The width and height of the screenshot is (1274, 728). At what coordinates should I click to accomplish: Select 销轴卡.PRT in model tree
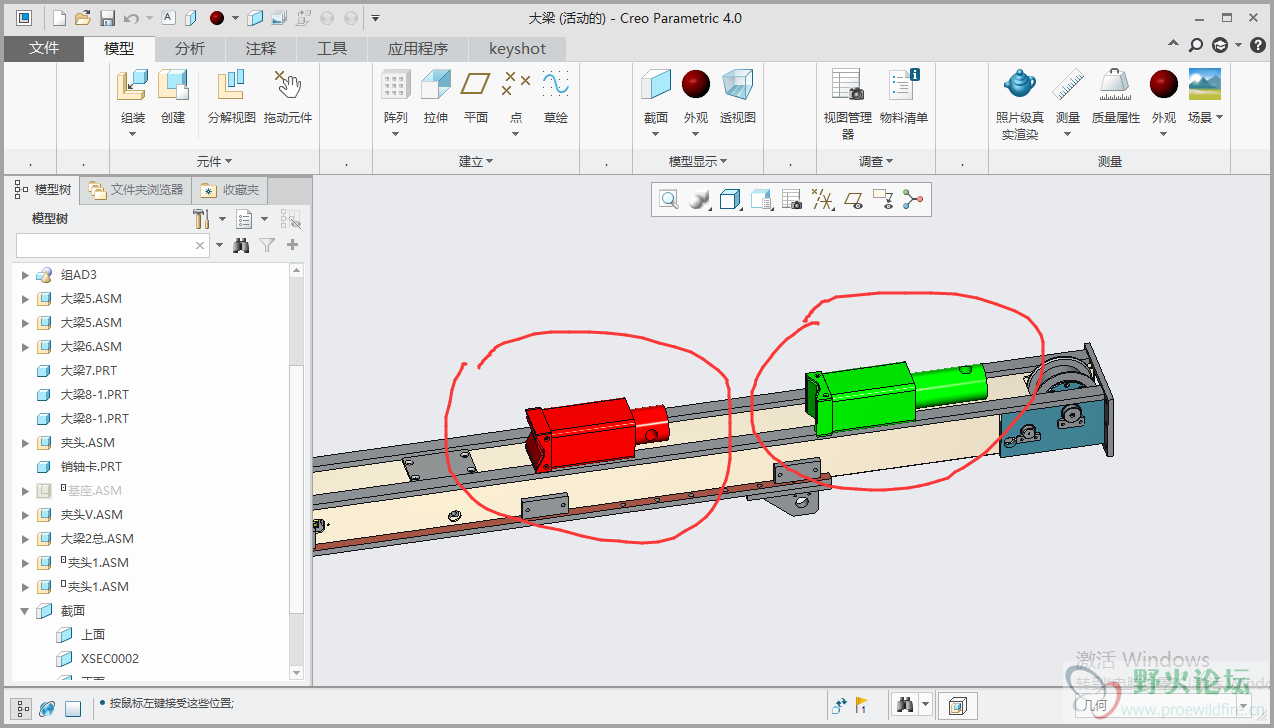91,467
